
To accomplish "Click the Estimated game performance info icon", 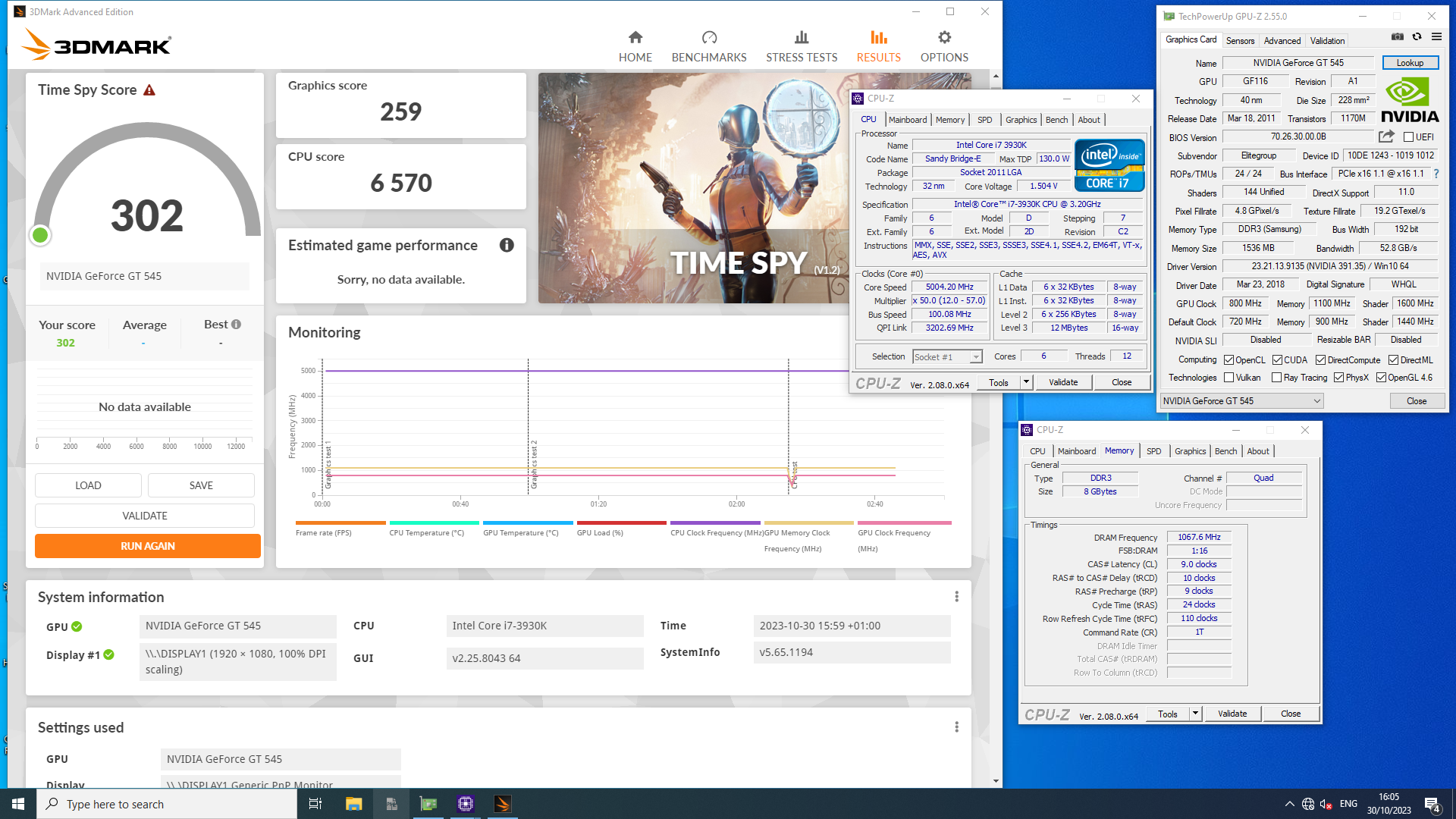I will tap(507, 245).
